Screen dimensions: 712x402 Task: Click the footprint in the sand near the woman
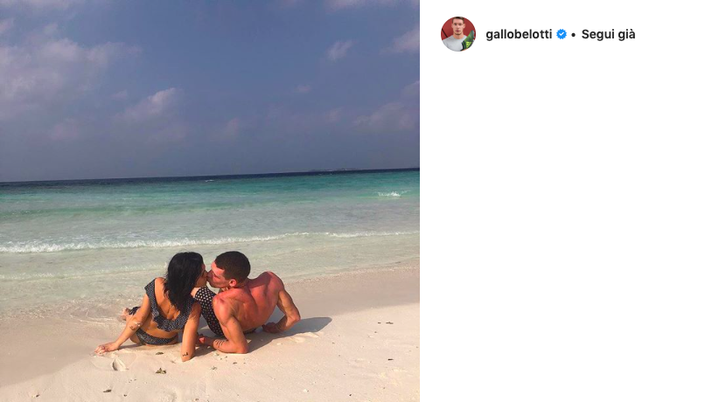[x=119, y=363]
